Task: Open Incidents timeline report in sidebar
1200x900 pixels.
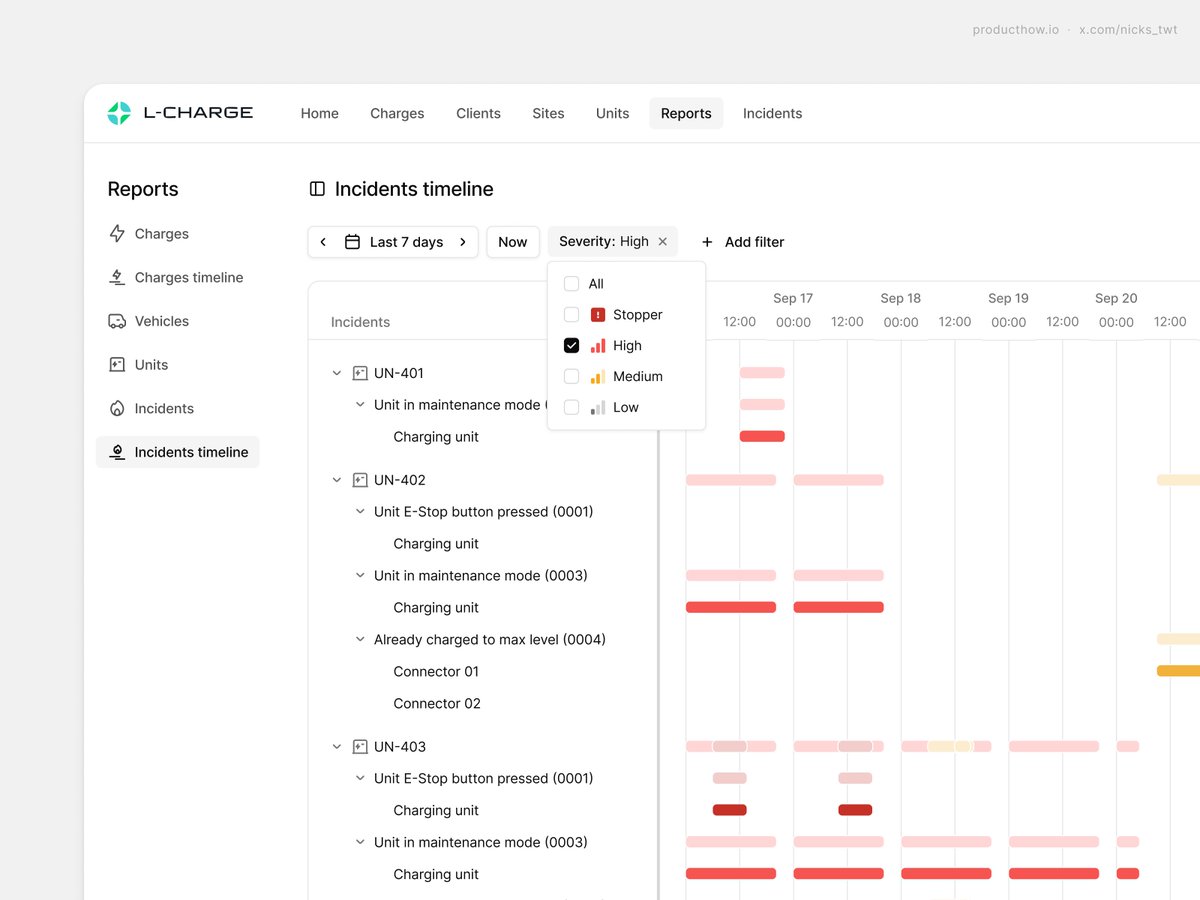Action: (177, 452)
